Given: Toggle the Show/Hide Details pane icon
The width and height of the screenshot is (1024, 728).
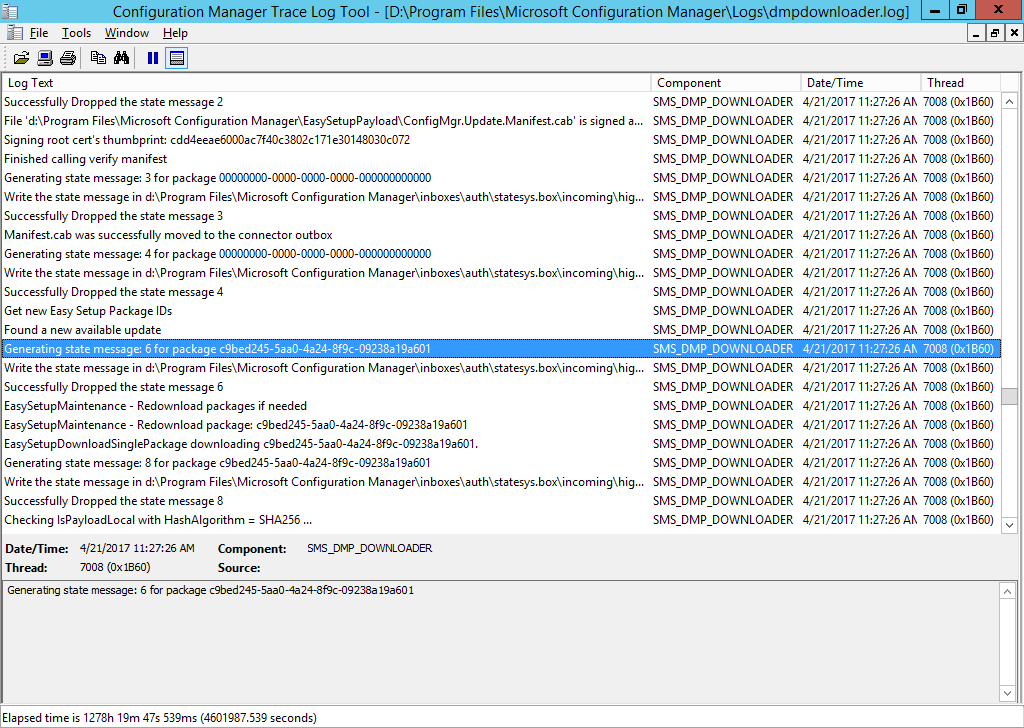Looking at the screenshot, I should pos(176,58).
